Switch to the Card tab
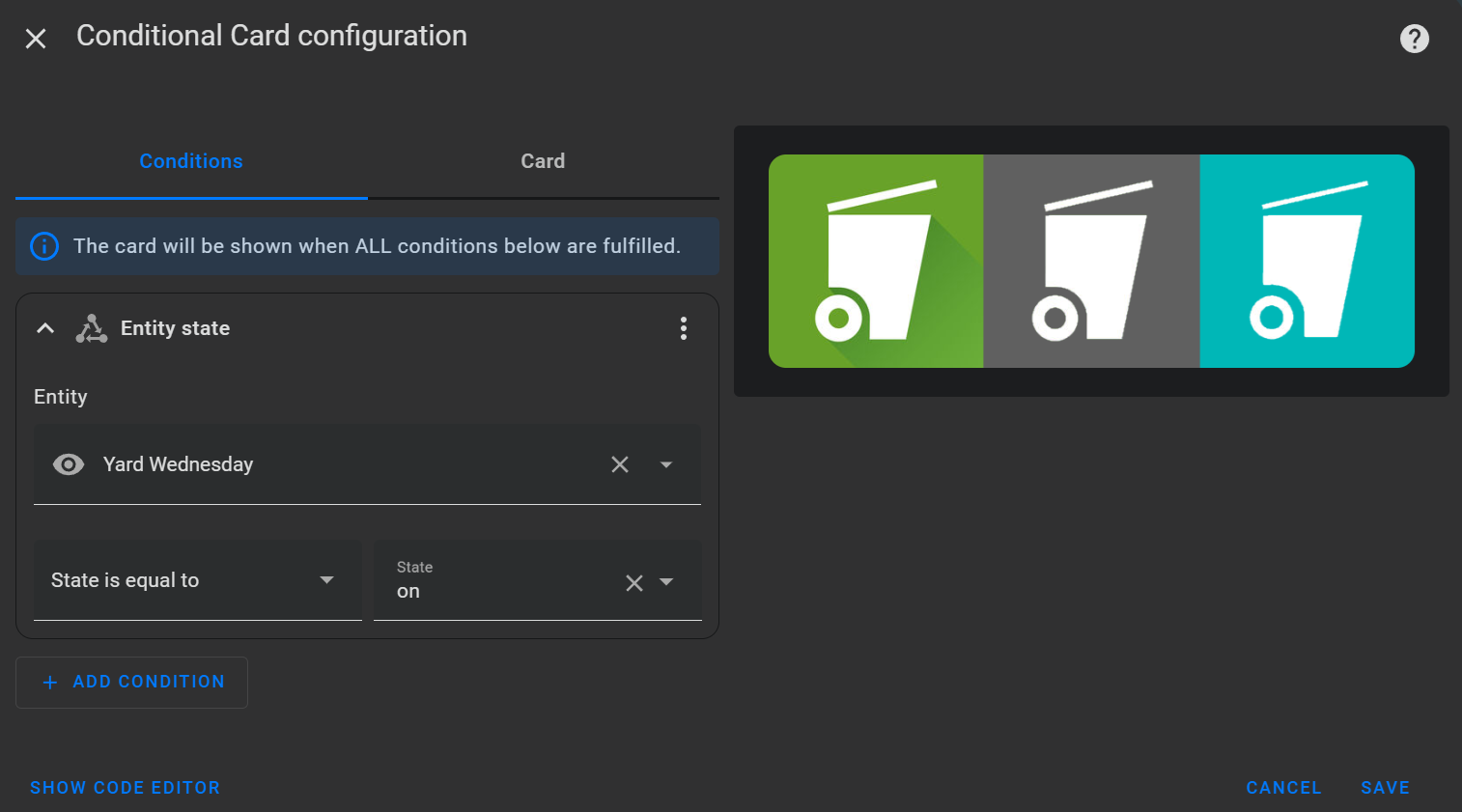Viewport: 1462px width, 812px height. click(543, 161)
